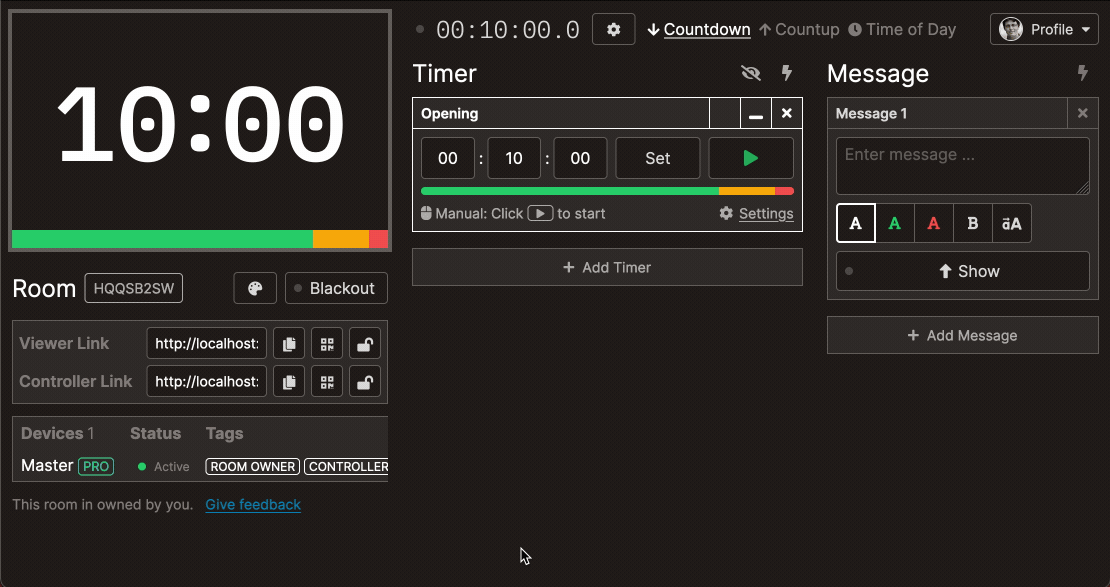Viewport: 1110px width, 587px height.
Task: Open the Give feedback link
Action: pyautogui.click(x=253, y=504)
